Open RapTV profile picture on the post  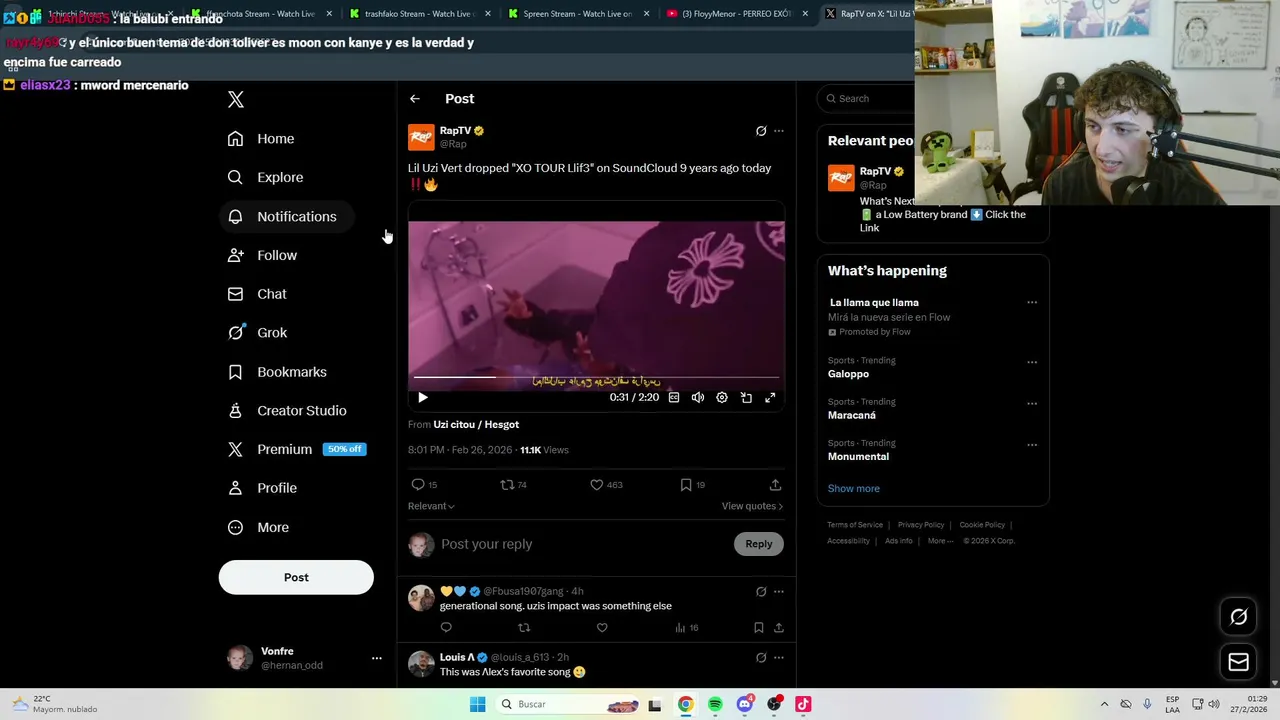[421, 137]
